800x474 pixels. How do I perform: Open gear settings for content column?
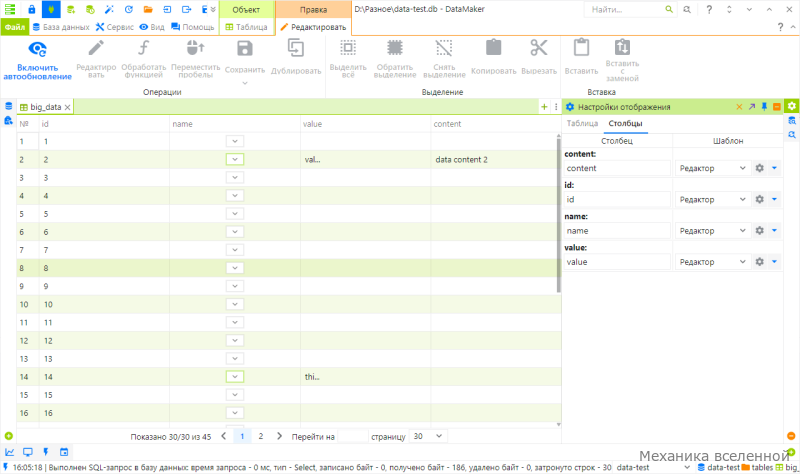(x=760, y=168)
